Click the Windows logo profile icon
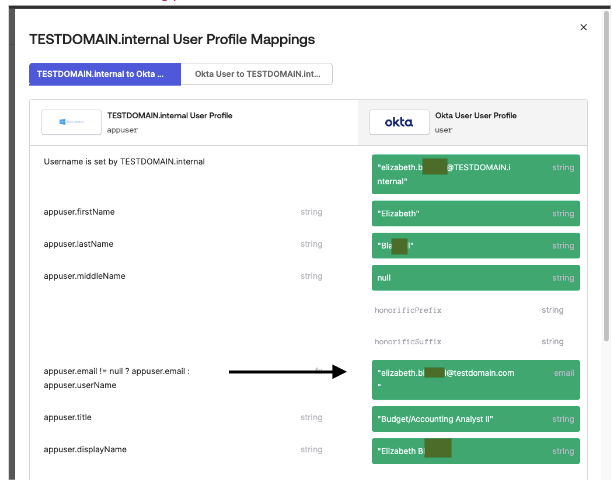 (70, 122)
